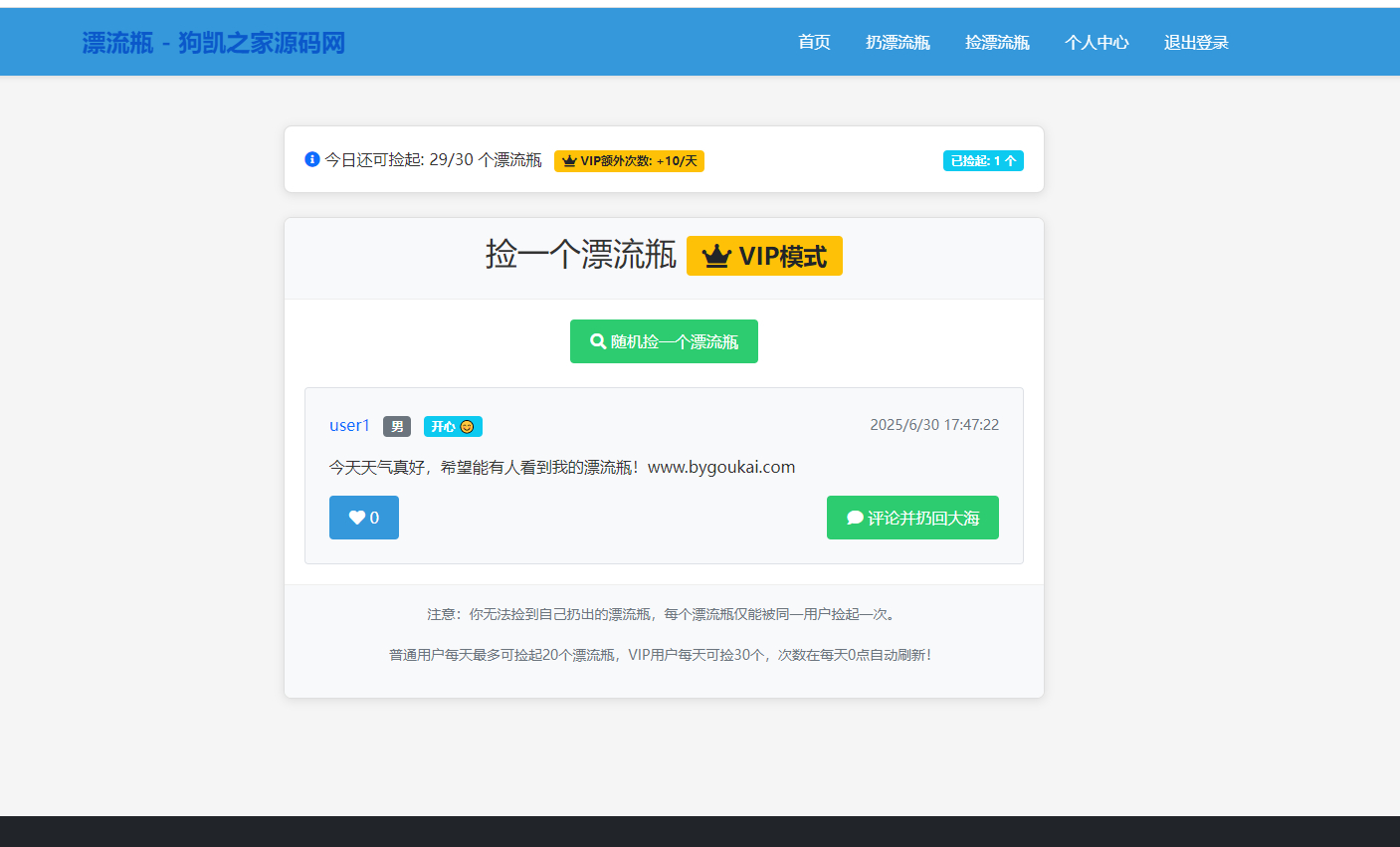Screen dimensions: 1400x847
Task: Click the up-arrow icon in 已捡起 badge
Action: (1011, 161)
